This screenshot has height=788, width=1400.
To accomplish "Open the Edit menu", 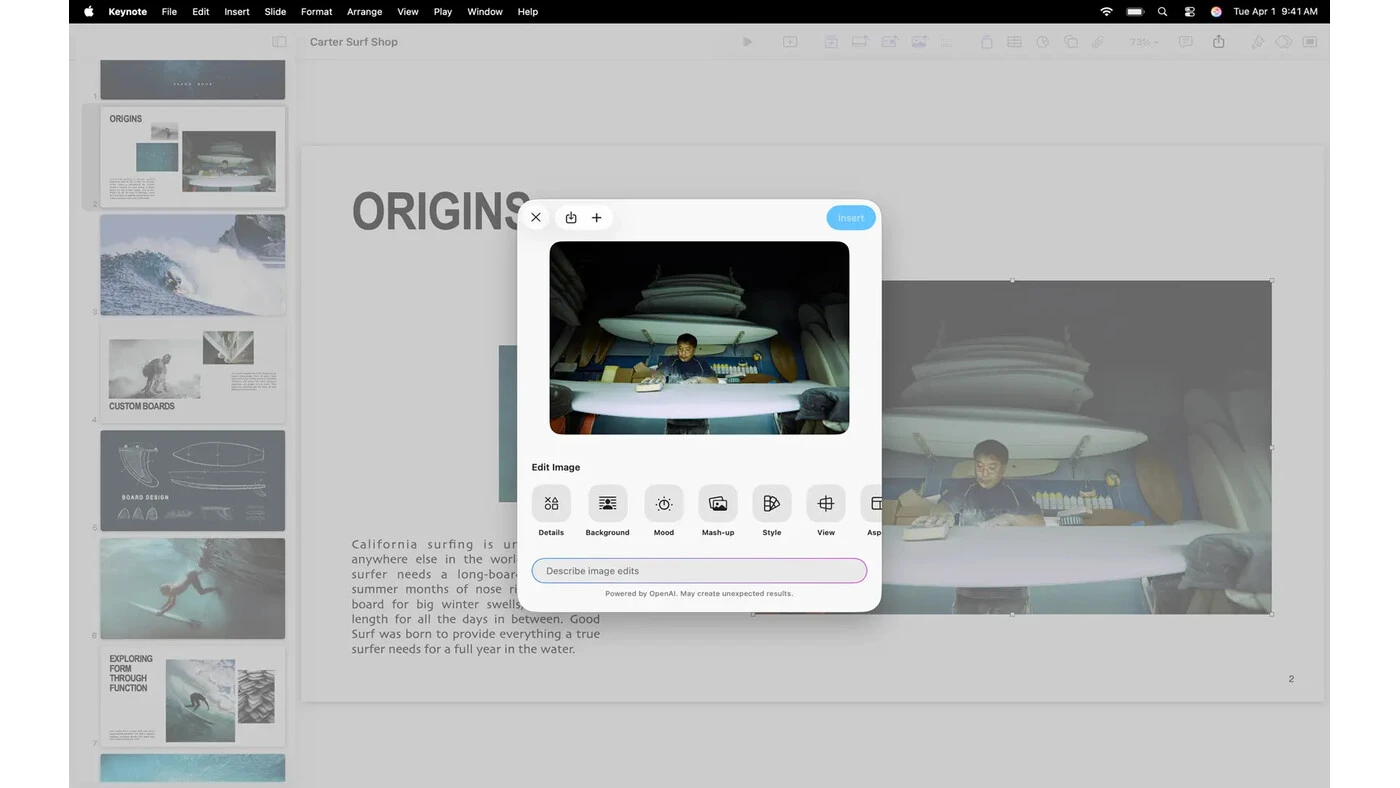I will pos(200,12).
